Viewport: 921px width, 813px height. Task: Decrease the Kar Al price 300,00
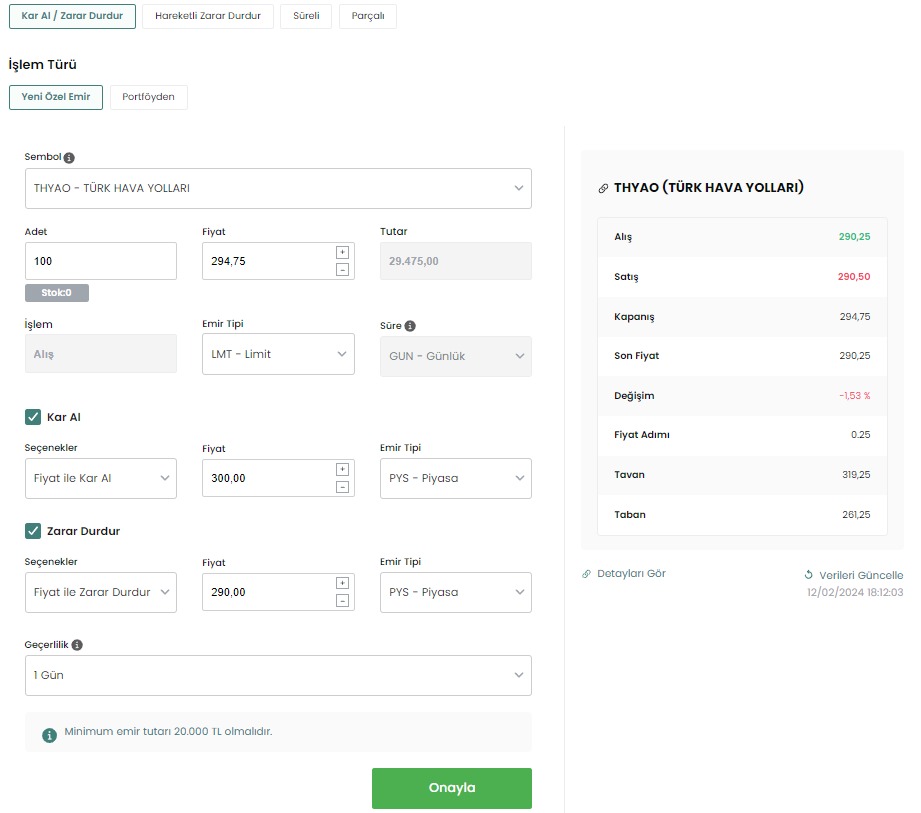pyautogui.click(x=342, y=487)
